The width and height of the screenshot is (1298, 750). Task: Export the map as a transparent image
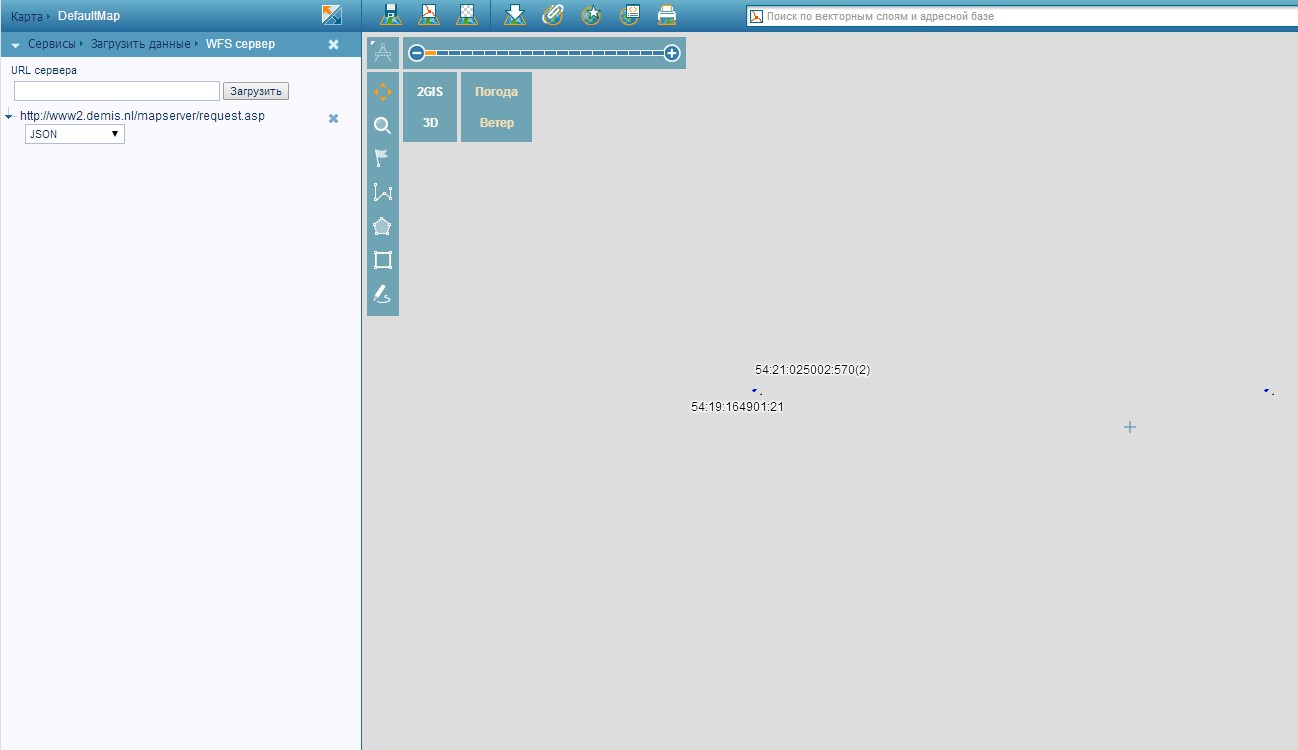pos(467,15)
